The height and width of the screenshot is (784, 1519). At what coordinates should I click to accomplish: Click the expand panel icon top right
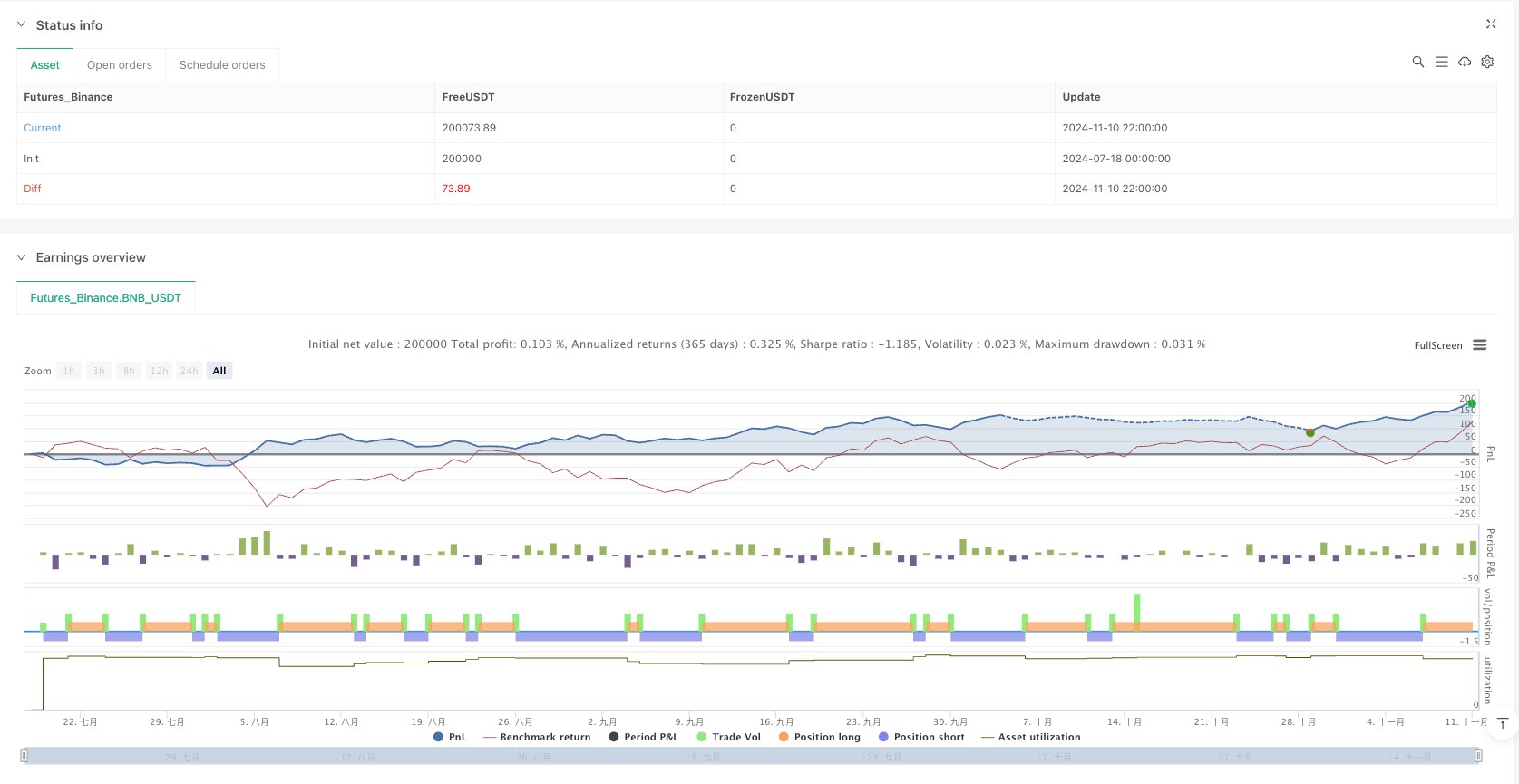(x=1491, y=24)
